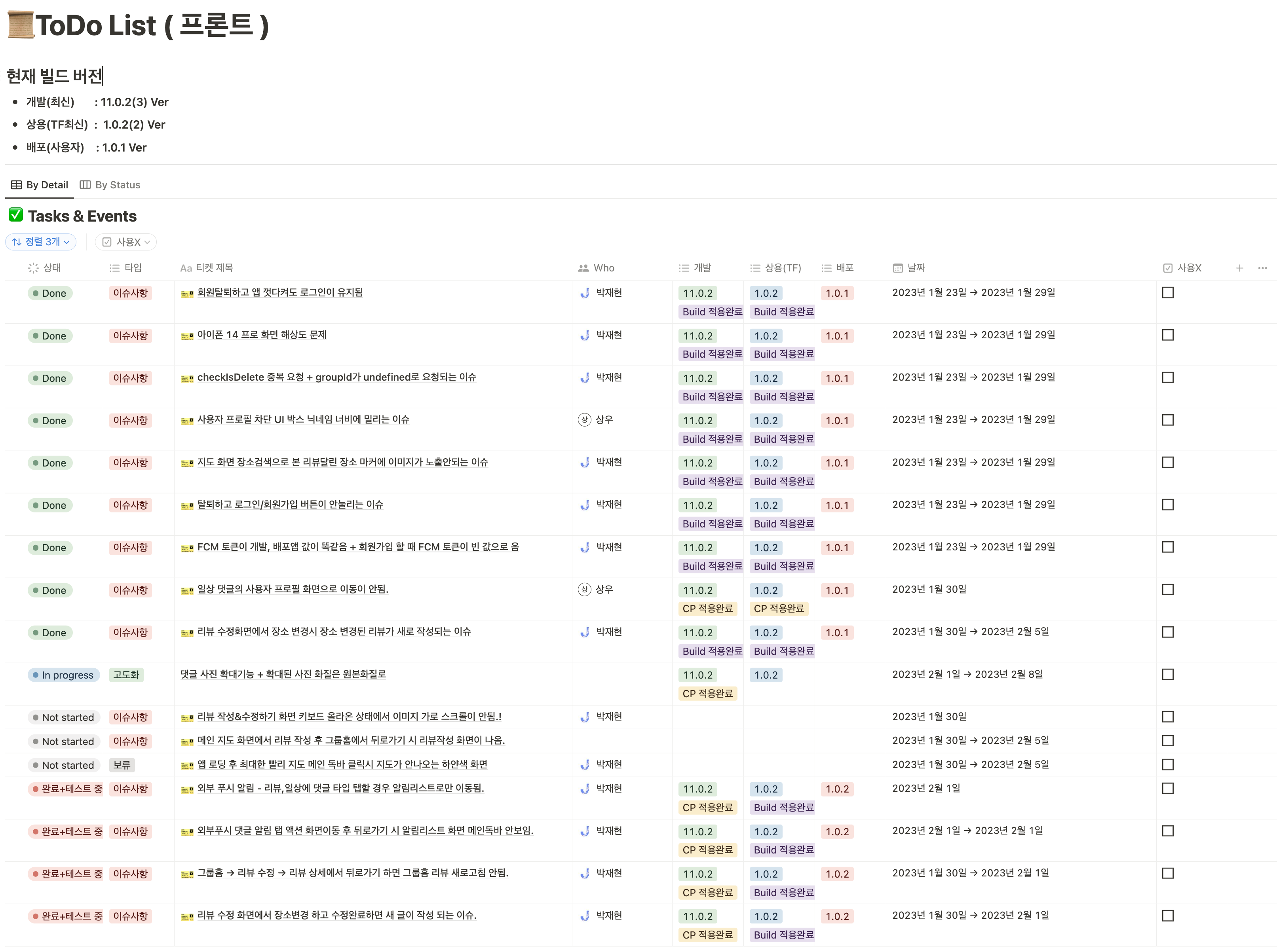Open the 댓글 사진 확대기능 ticket title
Screen dimensions: 1277x952
click(x=283, y=674)
